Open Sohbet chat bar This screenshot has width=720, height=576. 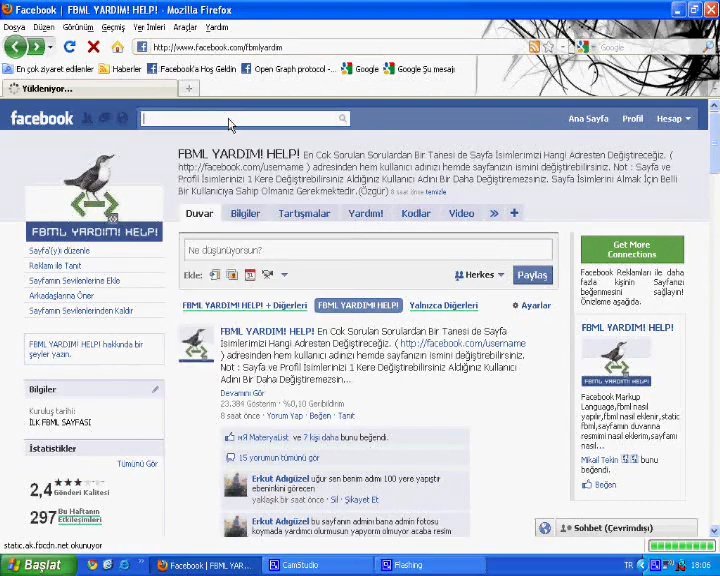coord(626,528)
